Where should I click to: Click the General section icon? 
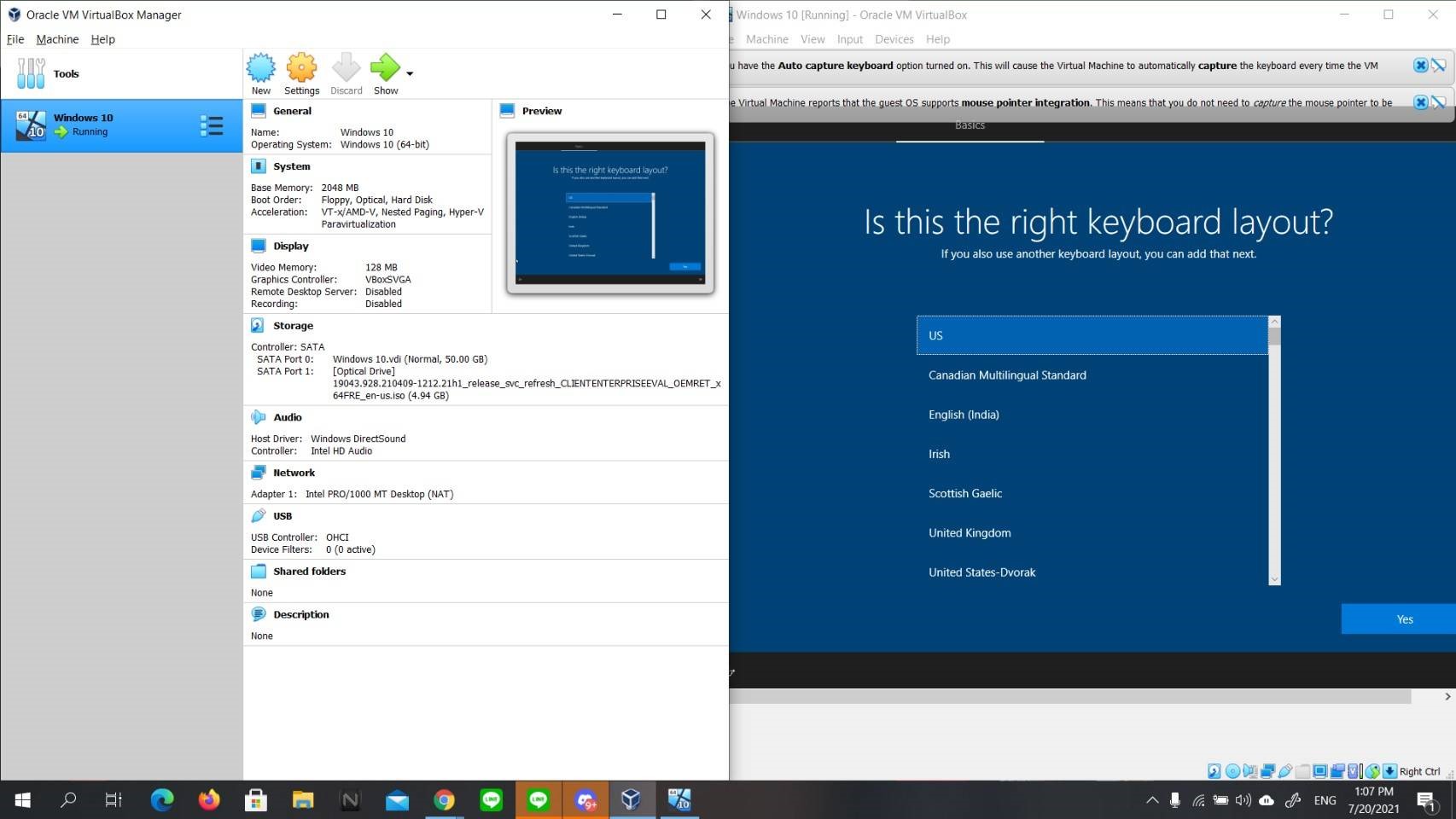[259, 111]
